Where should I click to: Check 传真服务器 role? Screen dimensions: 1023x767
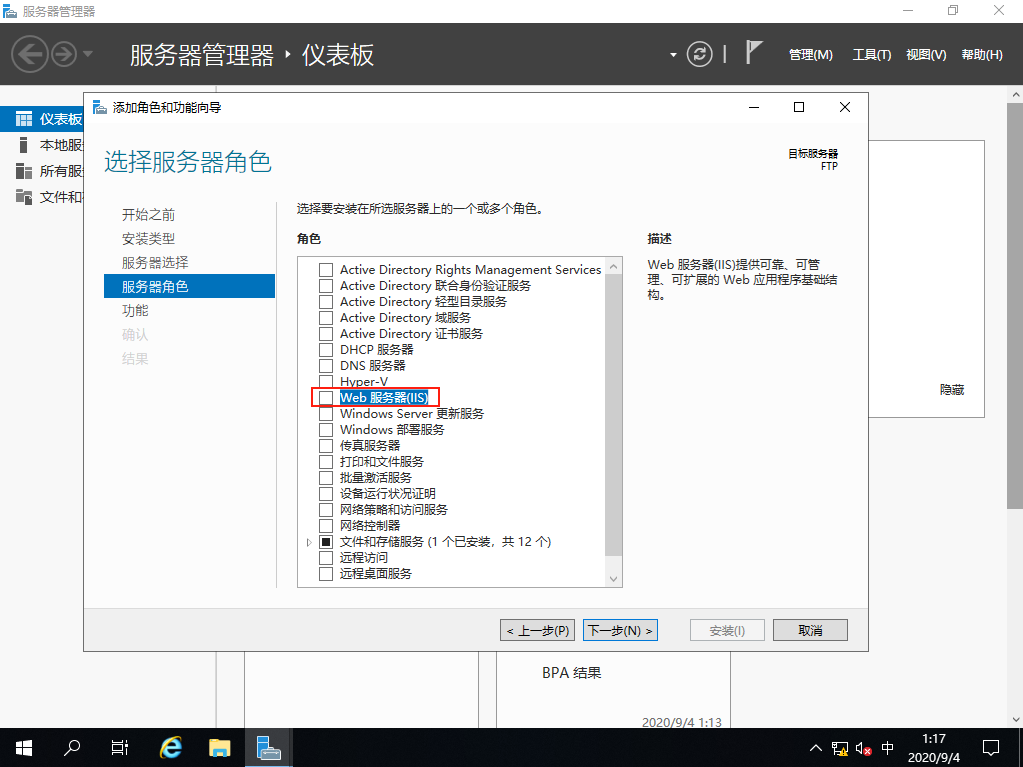coord(326,445)
